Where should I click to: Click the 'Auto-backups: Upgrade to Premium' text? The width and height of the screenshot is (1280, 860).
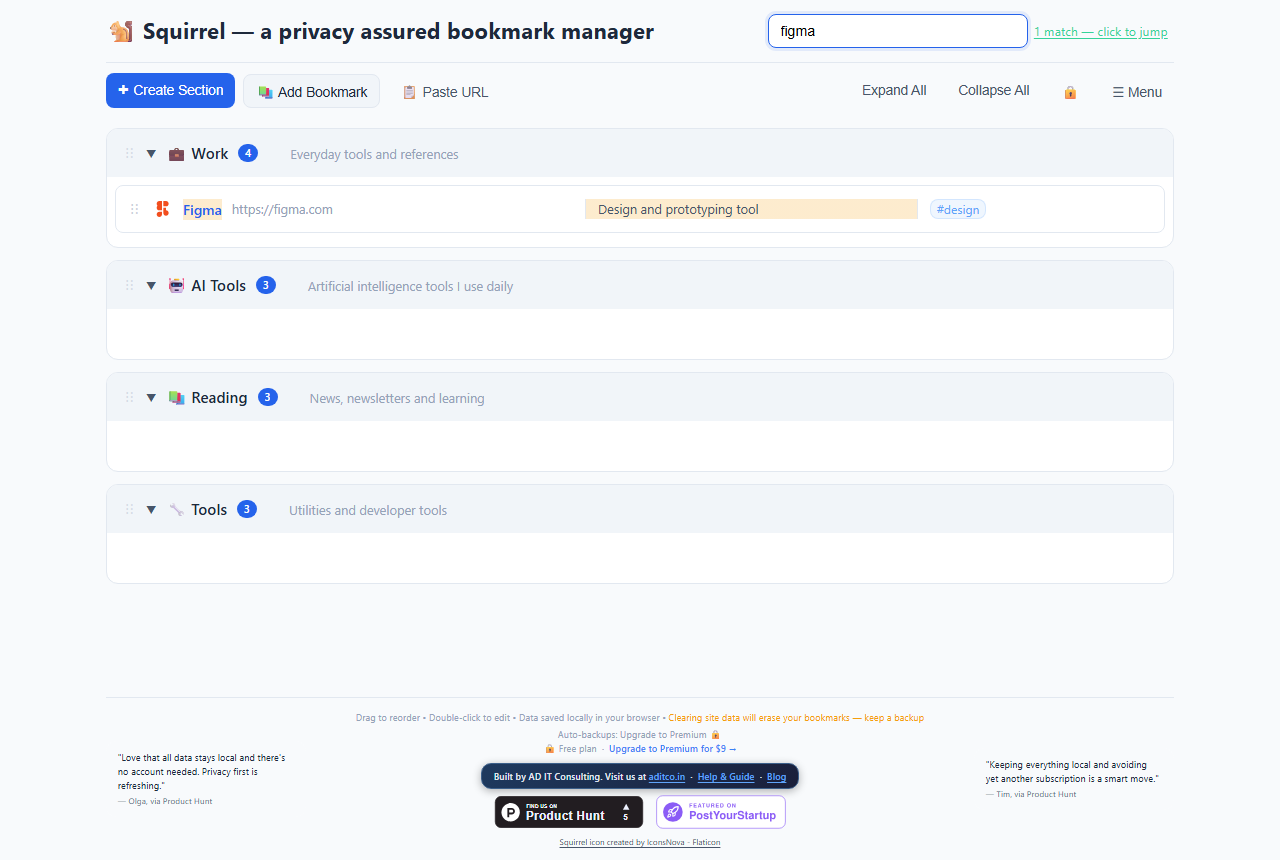click(640, 735)
